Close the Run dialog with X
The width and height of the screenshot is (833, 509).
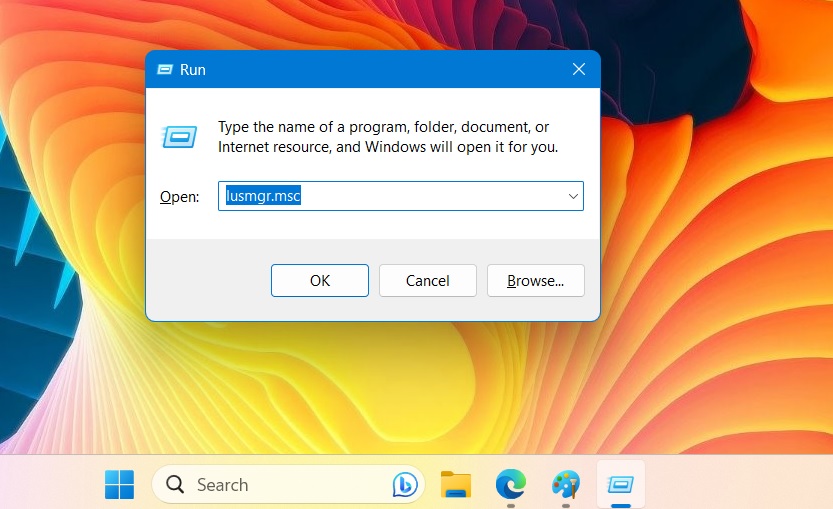(579, 69)
